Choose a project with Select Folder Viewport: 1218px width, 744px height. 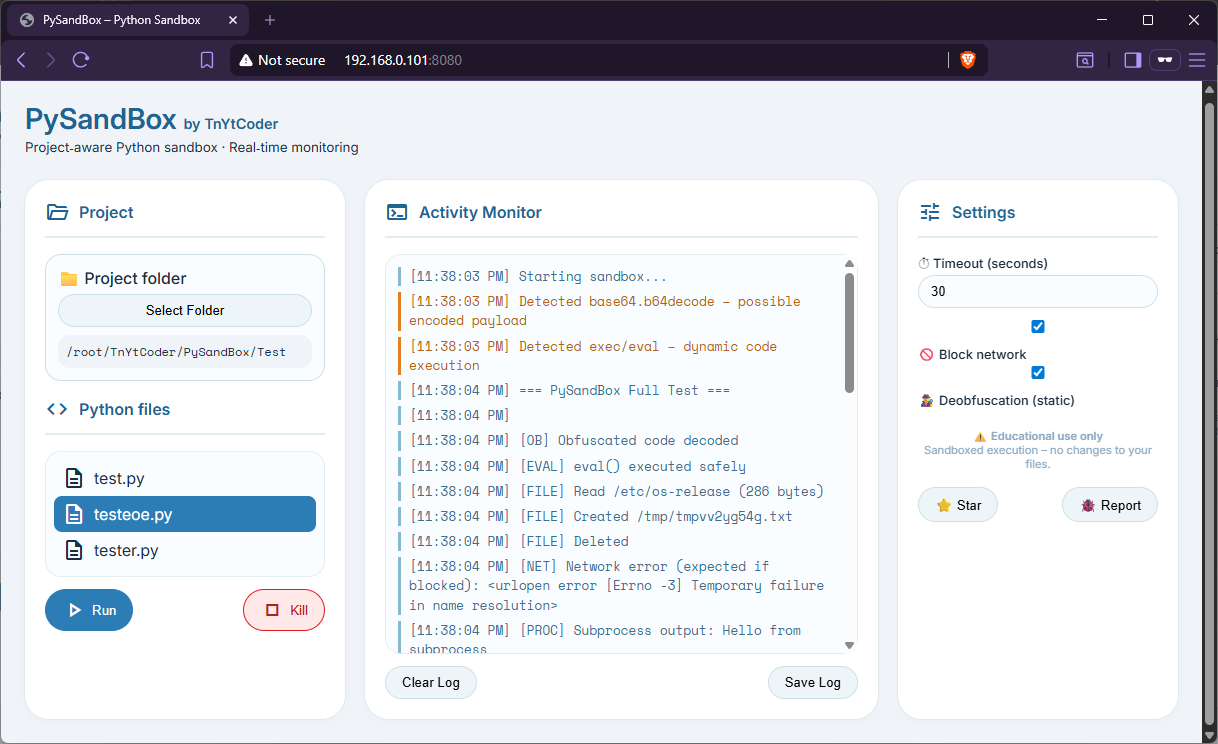pyautogui.click(x=185, y=310)
